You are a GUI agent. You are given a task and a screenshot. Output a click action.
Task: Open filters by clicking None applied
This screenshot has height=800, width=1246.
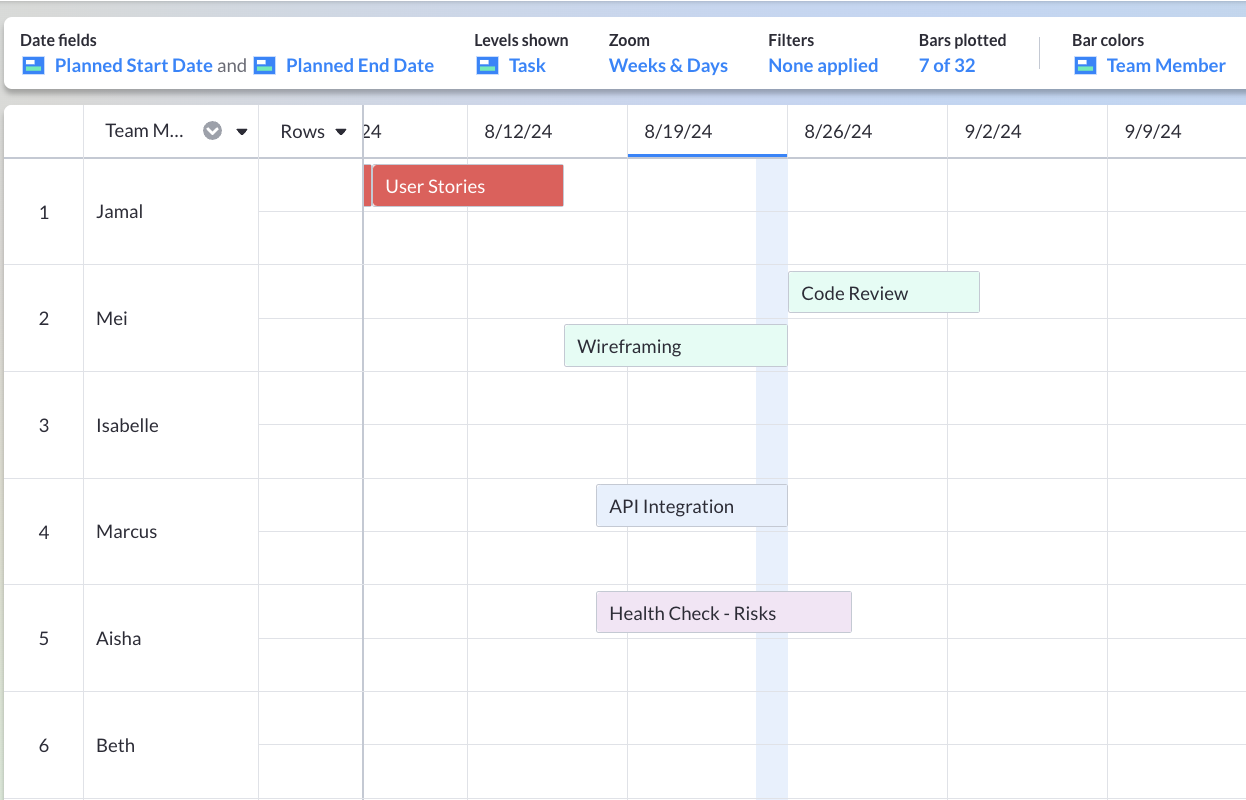click(x=823, y=65)
